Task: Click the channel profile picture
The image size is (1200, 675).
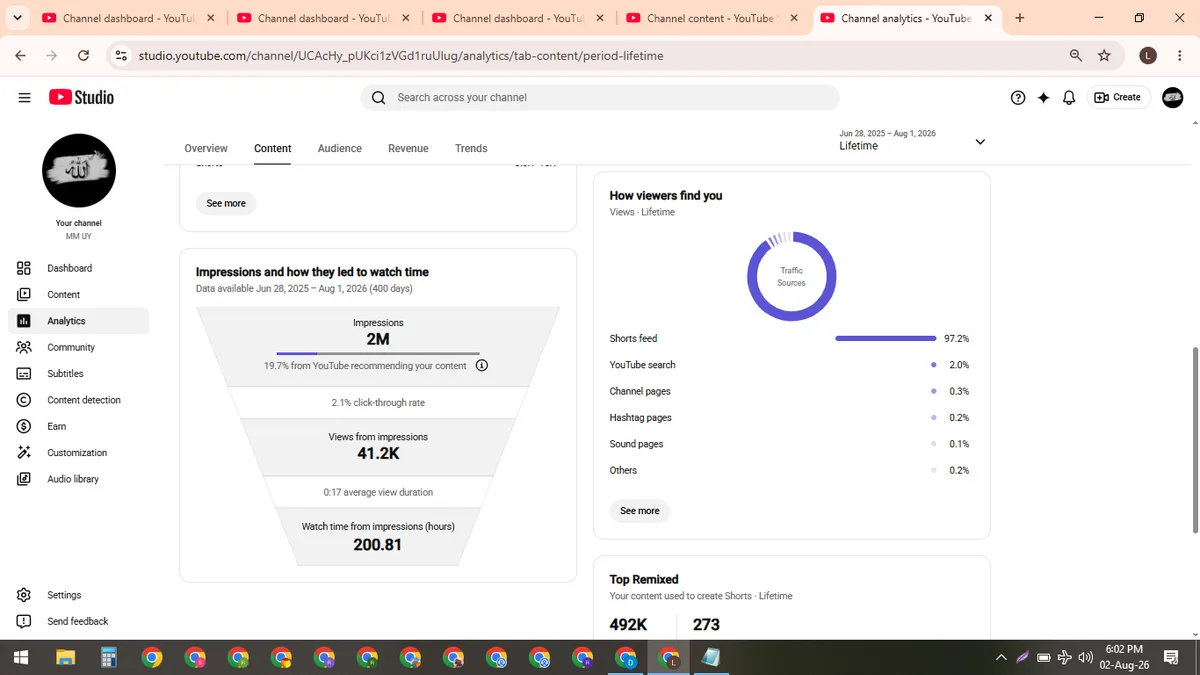Action: point(79,171)
